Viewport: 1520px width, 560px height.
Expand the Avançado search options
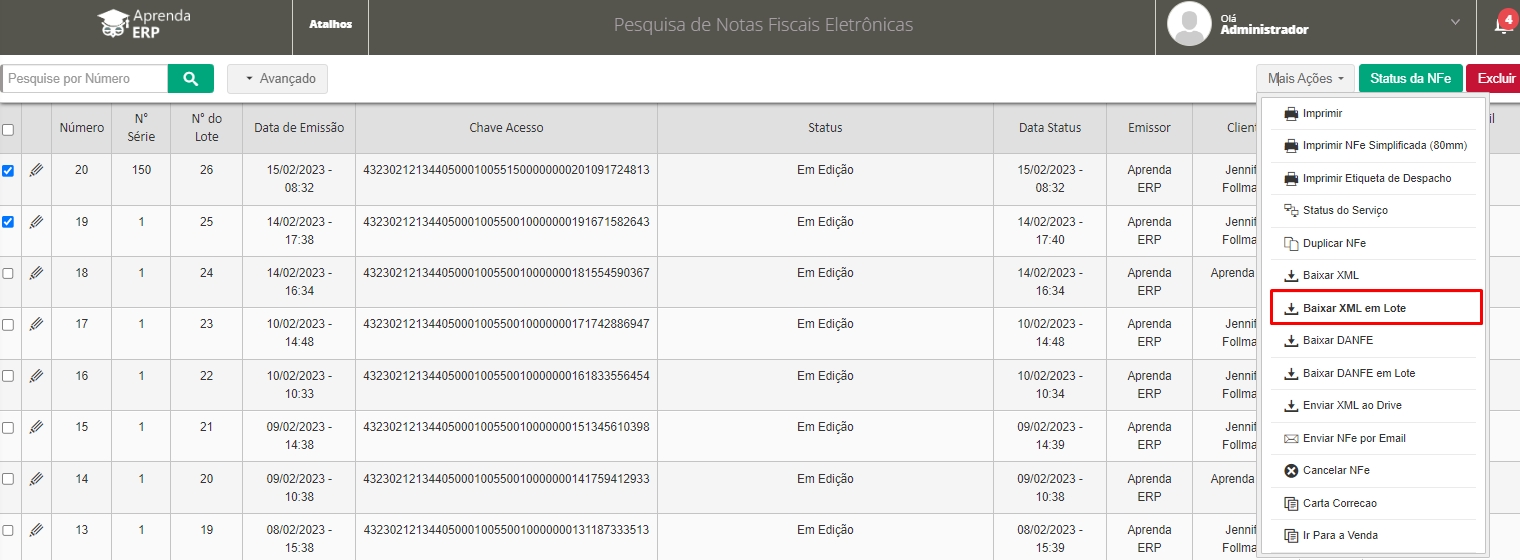click(277, 78)
